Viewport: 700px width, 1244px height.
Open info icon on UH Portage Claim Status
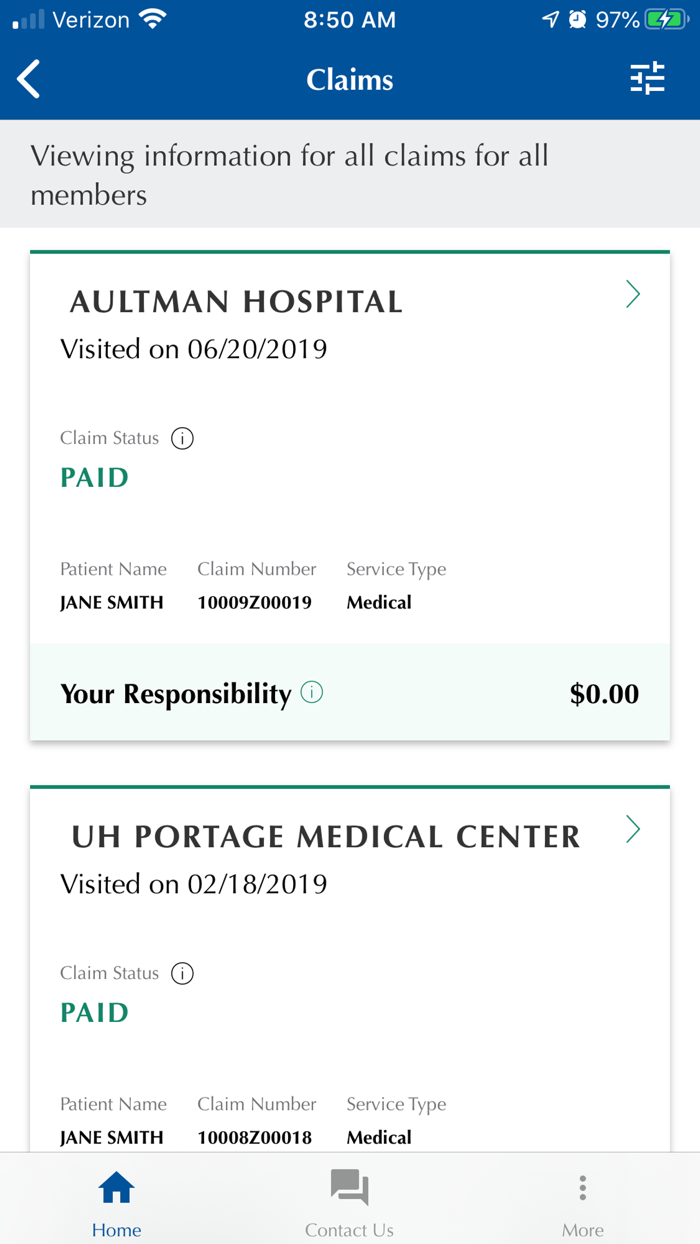point(182,973)
